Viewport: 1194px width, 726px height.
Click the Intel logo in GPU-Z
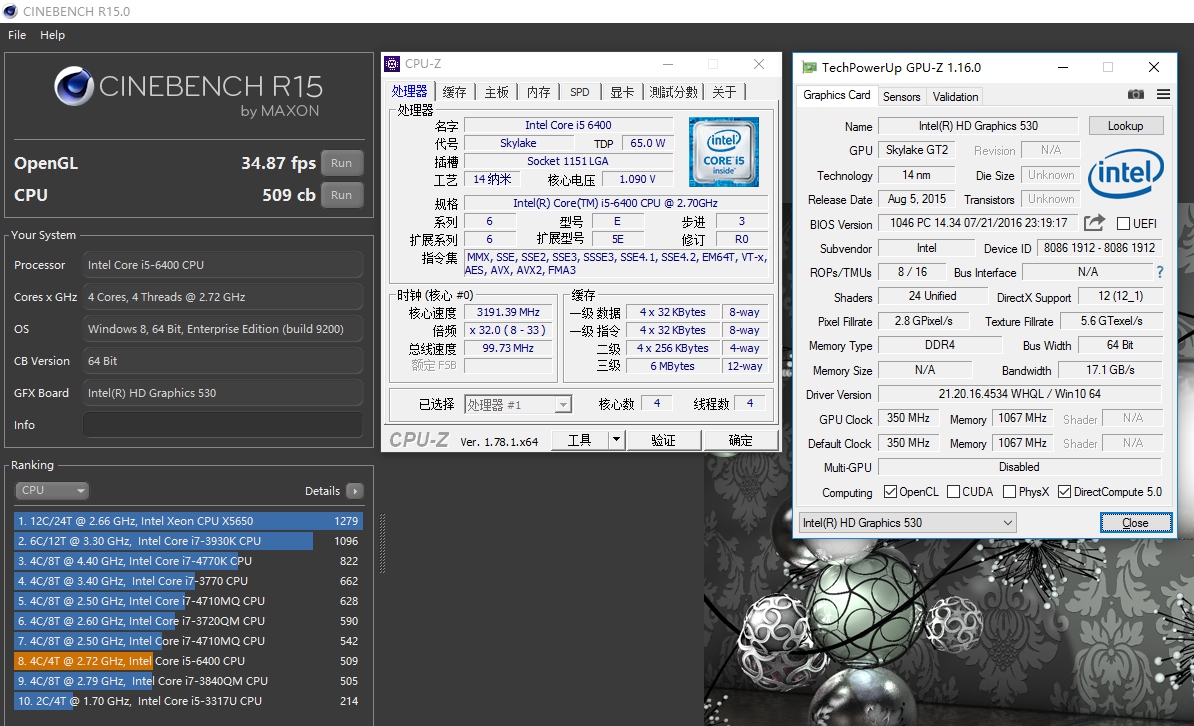[1125, 175]
